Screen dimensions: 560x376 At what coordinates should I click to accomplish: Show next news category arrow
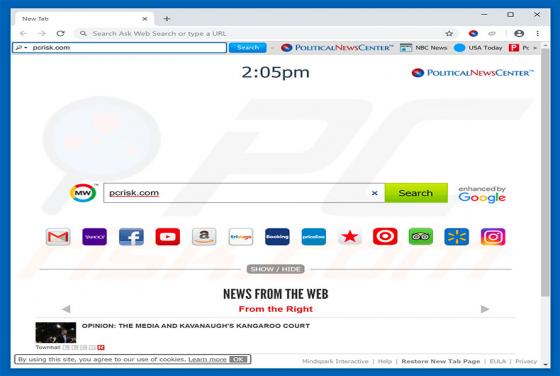485,309
